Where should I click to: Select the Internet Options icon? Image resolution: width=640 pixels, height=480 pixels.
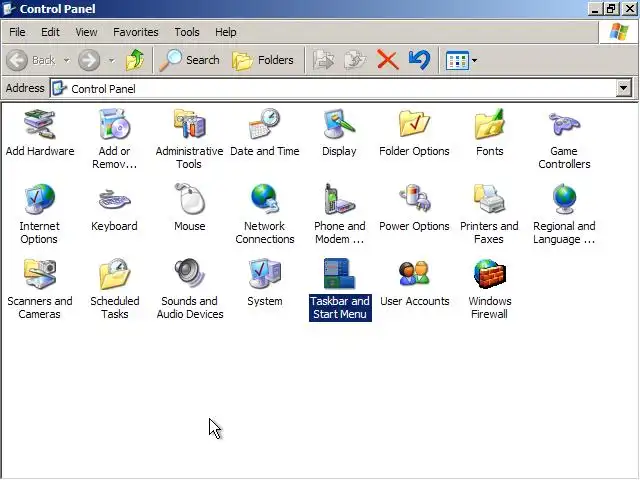pos(39,199)
